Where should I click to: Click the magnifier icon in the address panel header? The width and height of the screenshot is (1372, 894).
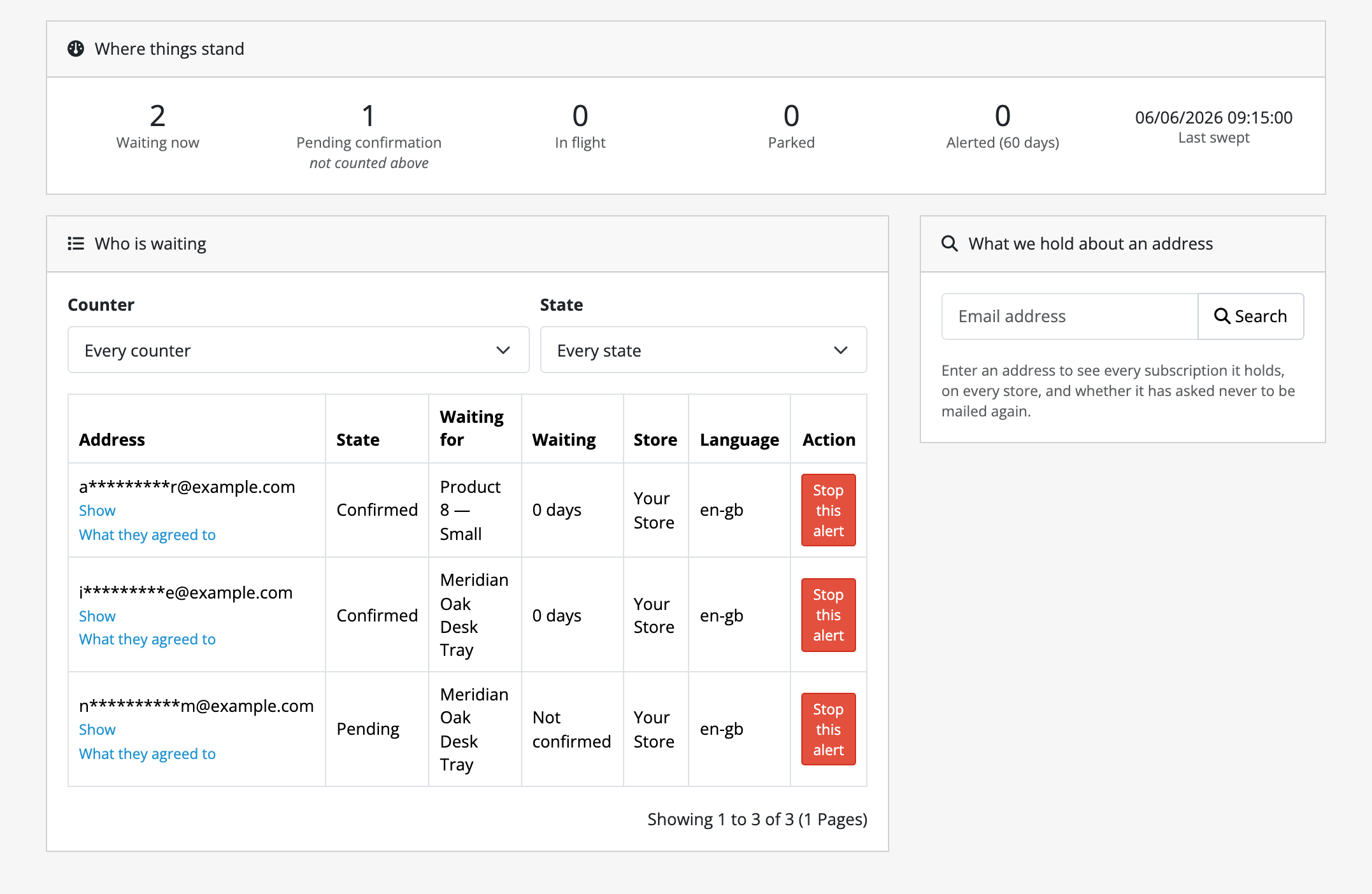(x=950, y=244)
